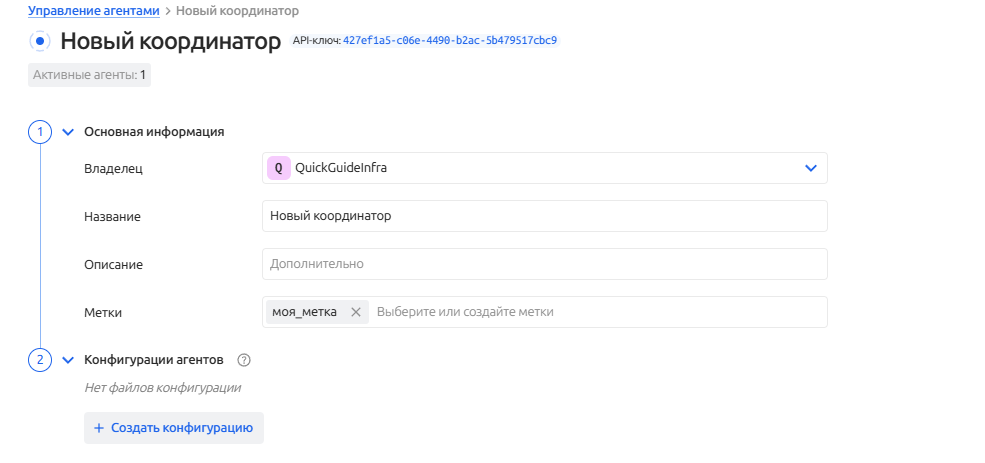Click the step 1 circle marker
Viewport: 985px width, 463px height.
(40, 131)
